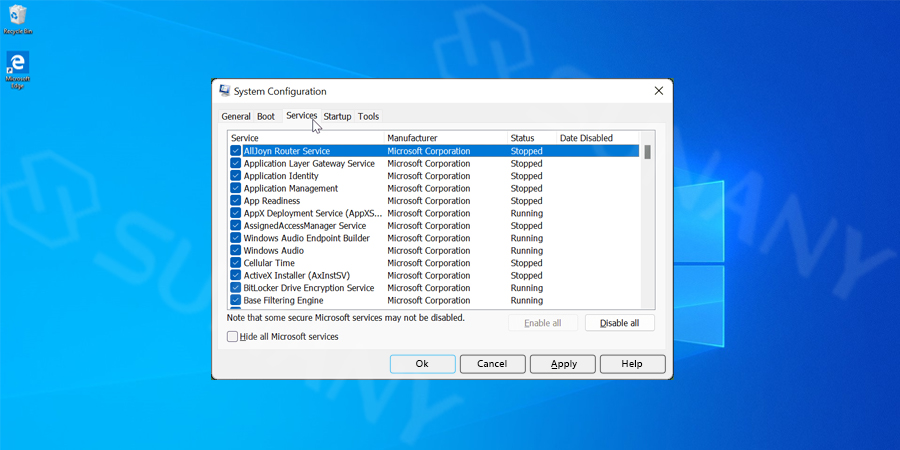Select Windows Audio Endpoint Builder name
900x450 pixels.
pos(307,238)
